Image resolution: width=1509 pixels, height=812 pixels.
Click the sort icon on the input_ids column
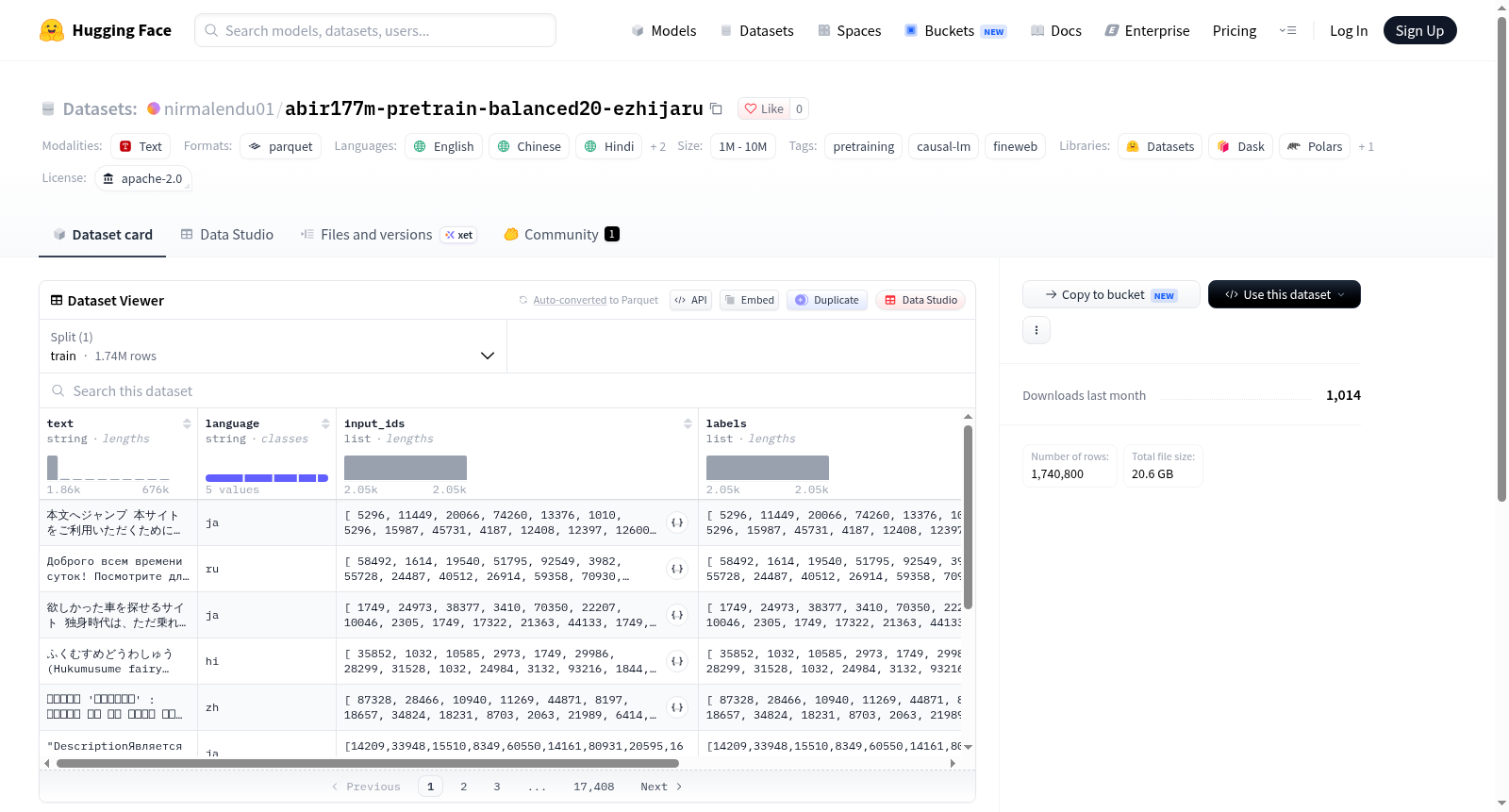[x=688, y=423]
